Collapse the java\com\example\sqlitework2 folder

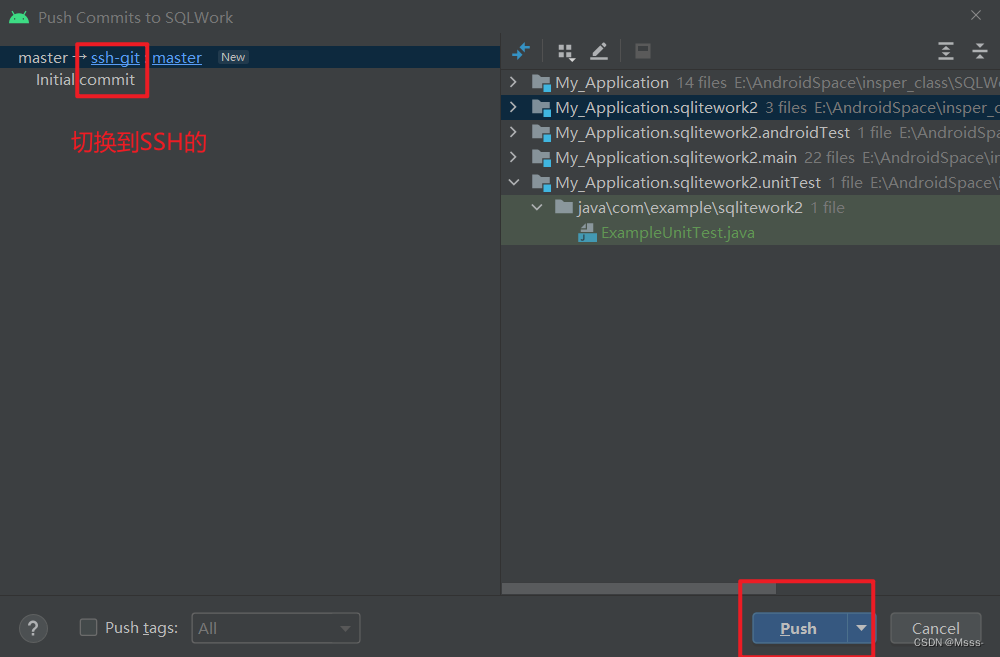pyautogui.click(x=537, y=207)
